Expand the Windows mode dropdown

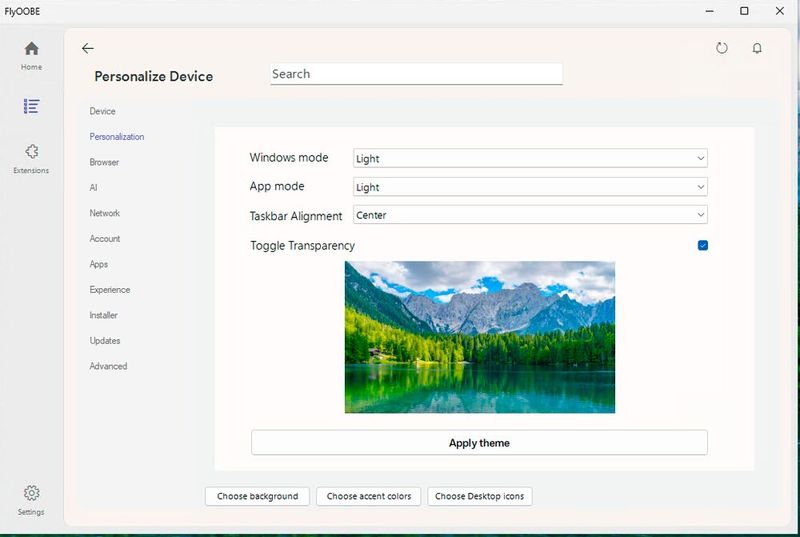530,158
